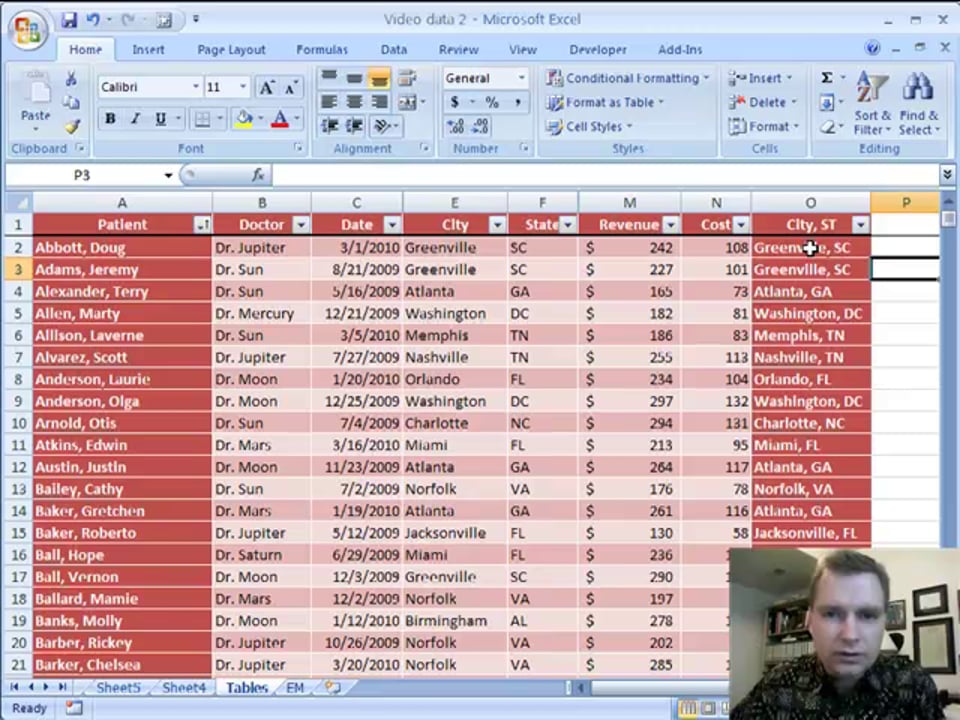Open the Data ribbon tab

(394, 50)
